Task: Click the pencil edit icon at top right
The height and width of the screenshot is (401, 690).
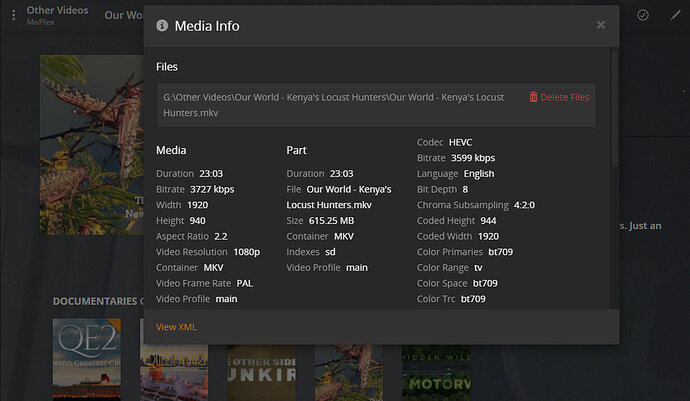Action: [x=675, y=15]
